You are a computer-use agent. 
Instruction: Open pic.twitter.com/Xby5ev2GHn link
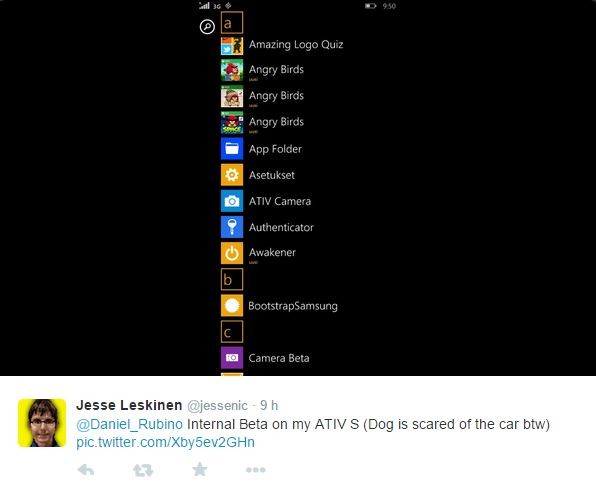point(165,442)
